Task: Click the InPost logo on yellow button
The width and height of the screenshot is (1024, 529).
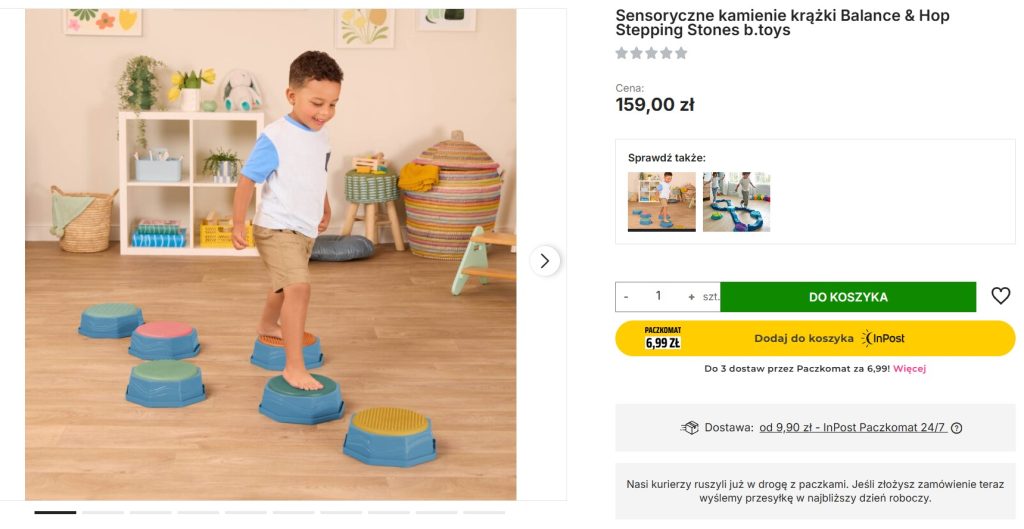Action: [882, 338]
